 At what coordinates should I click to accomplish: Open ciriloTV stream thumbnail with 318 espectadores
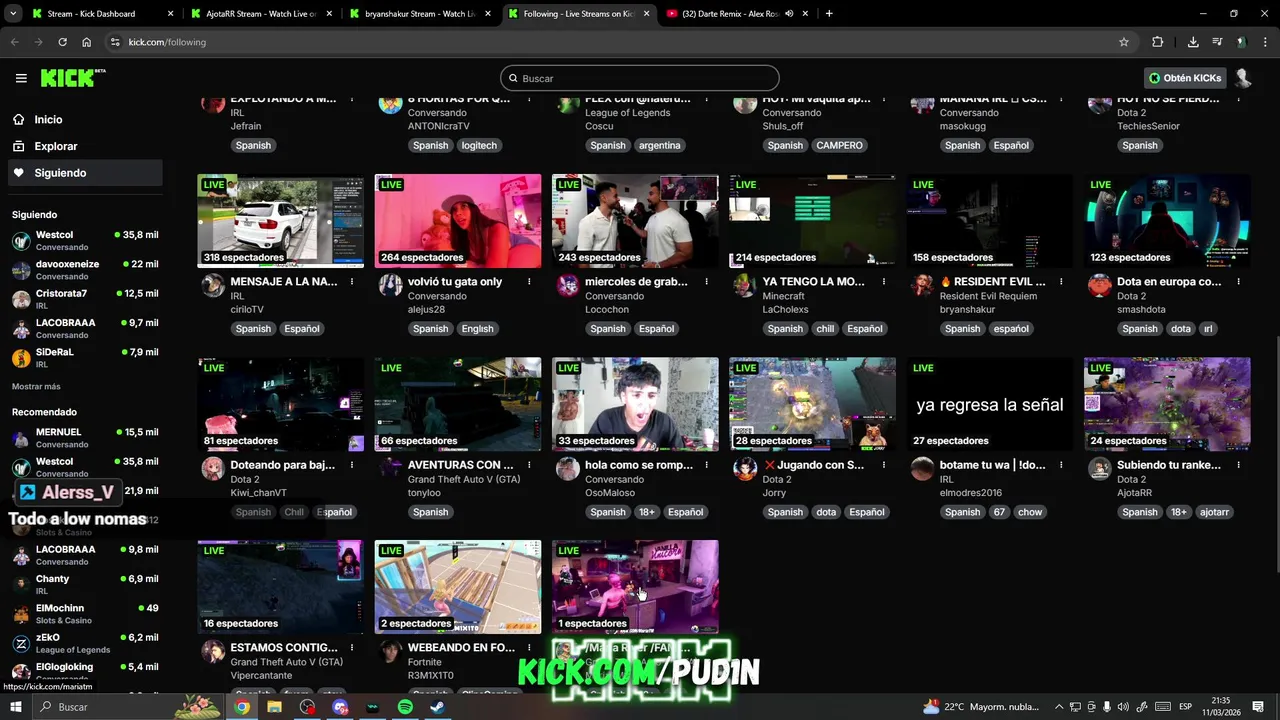pyautogui.click(x=281, y=221)
